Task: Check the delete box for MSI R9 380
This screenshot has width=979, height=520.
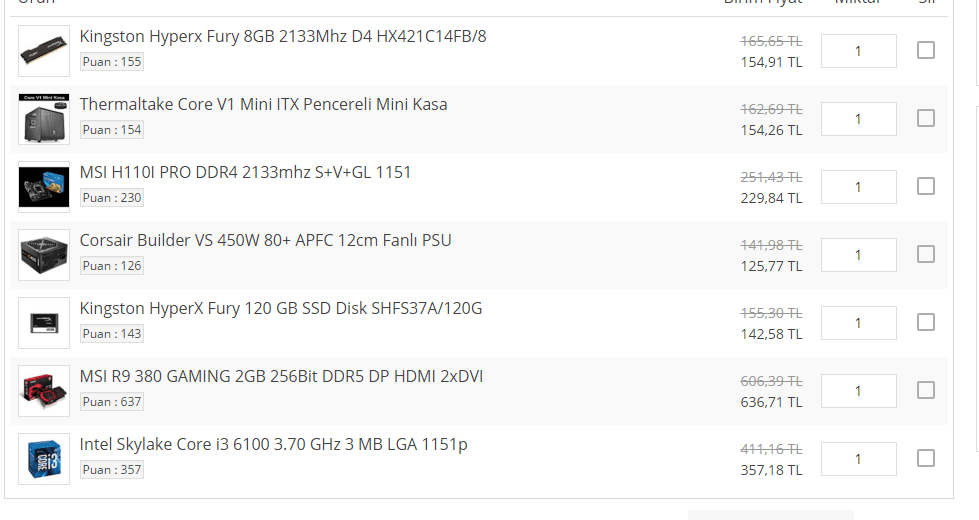Action: (926, 390)
